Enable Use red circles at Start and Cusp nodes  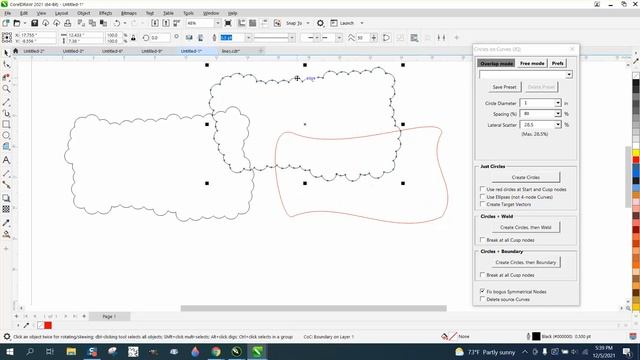point(482,189)
